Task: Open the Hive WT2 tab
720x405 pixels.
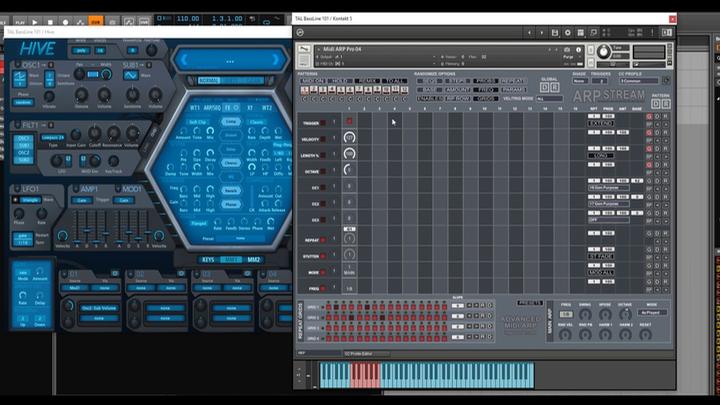Action: 267,108
